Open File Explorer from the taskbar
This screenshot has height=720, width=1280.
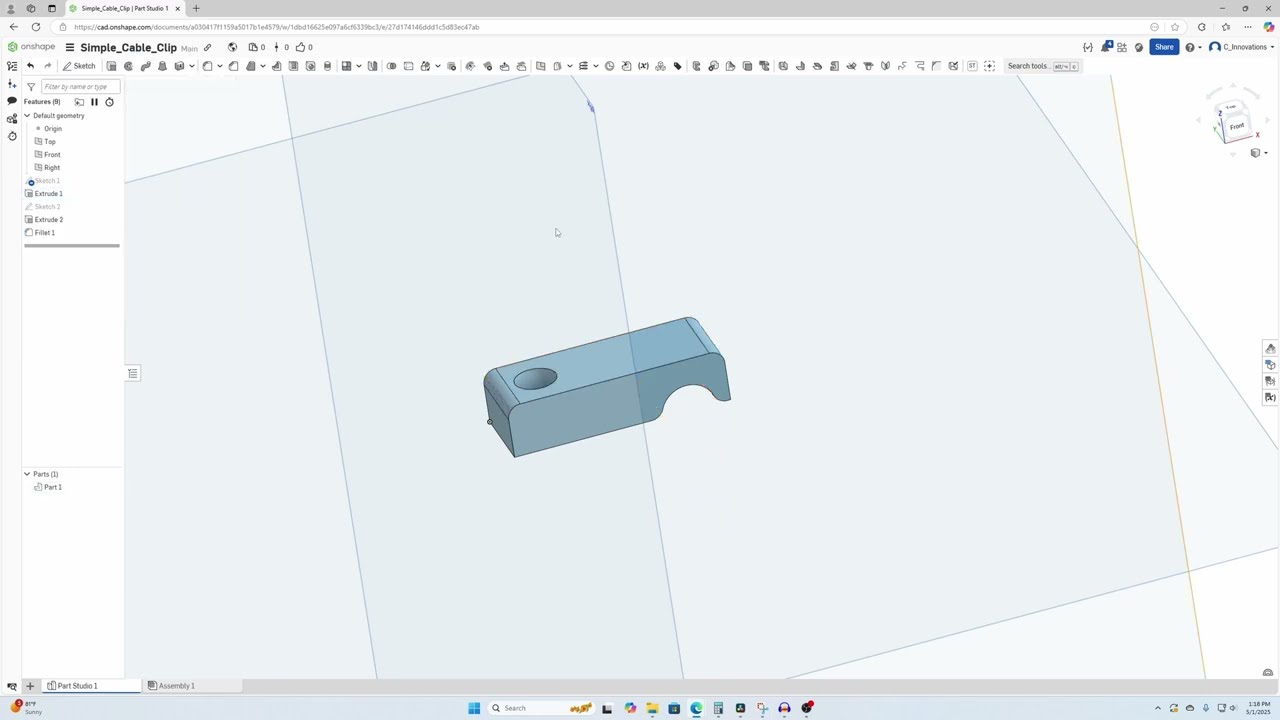(652, 708)
